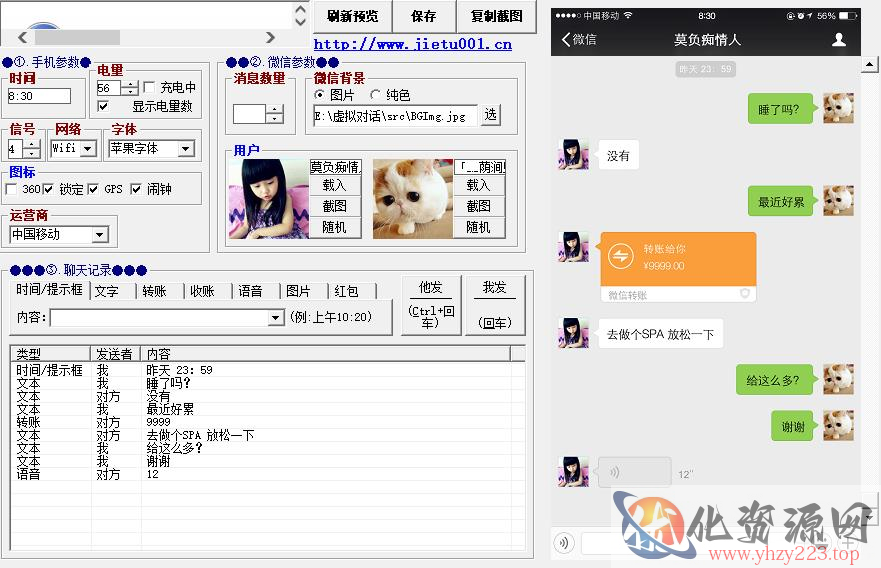Click cat avatar beside 最近好累 message
Image resolution: width=881 pixels, height=568 pixels.
tap(838, 201)
